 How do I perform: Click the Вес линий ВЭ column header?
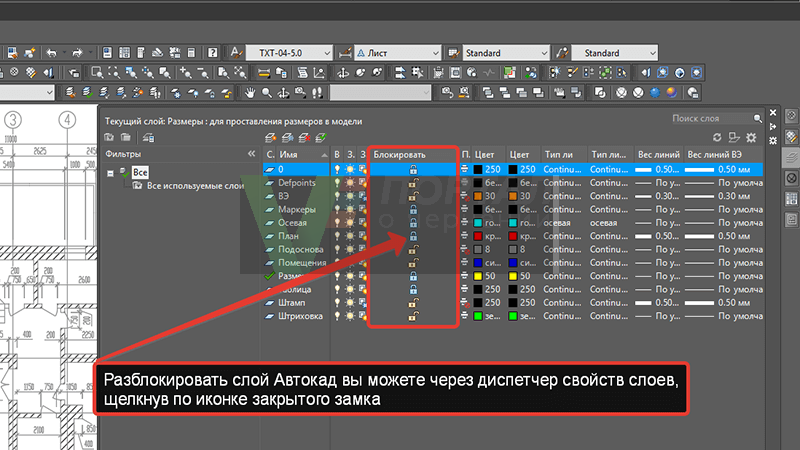click(x=723, y=154)
